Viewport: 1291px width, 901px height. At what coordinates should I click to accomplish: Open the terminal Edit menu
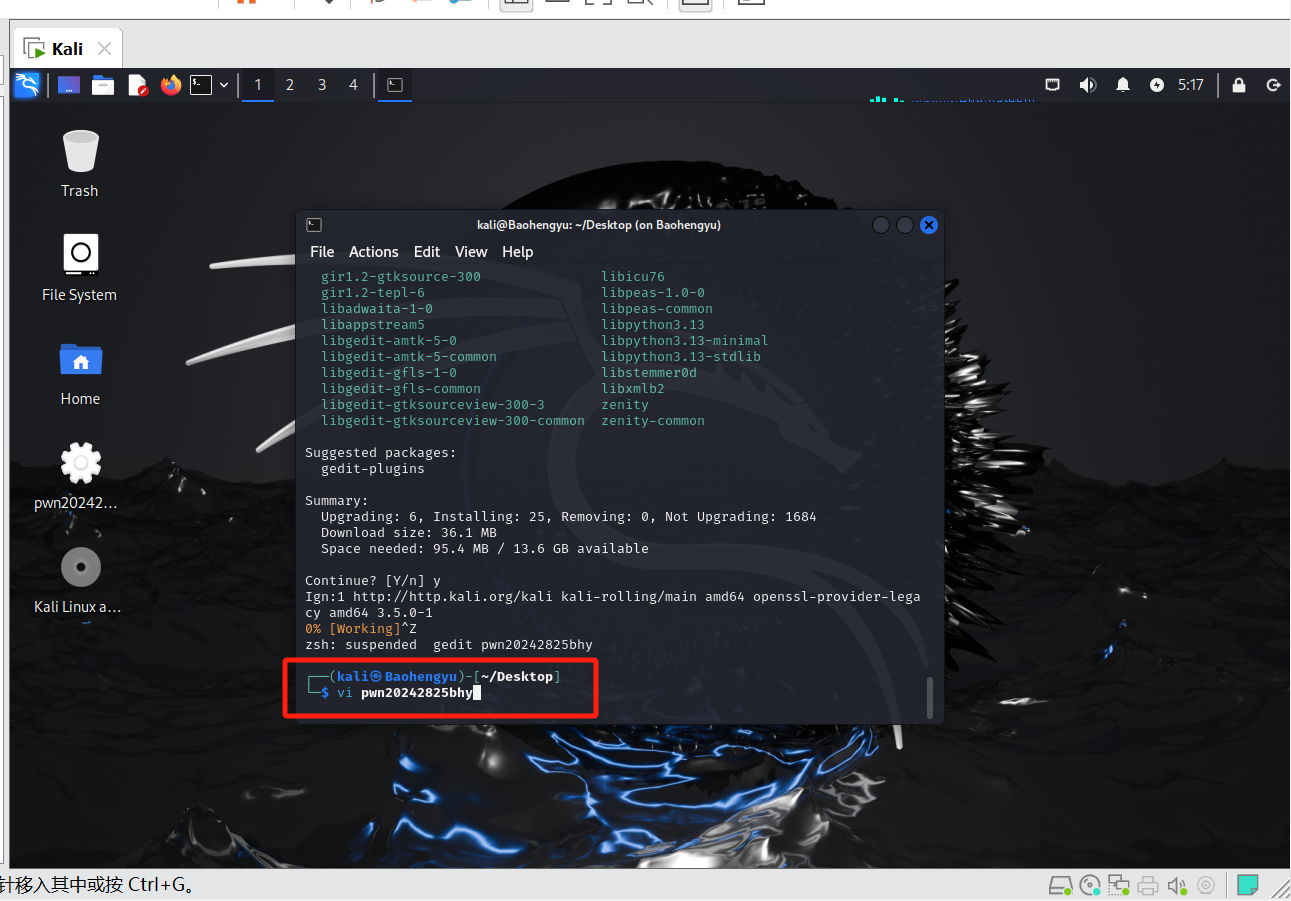point(427,252)
